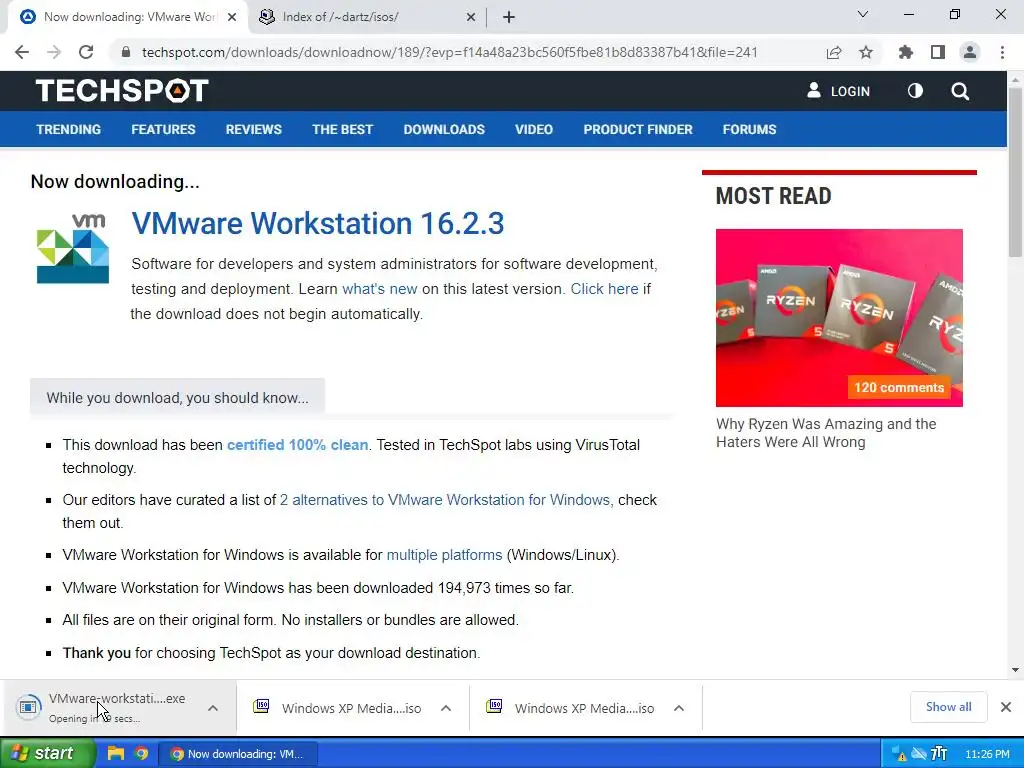Click the LOGIN user button
1024x768 pixels.
839,91
